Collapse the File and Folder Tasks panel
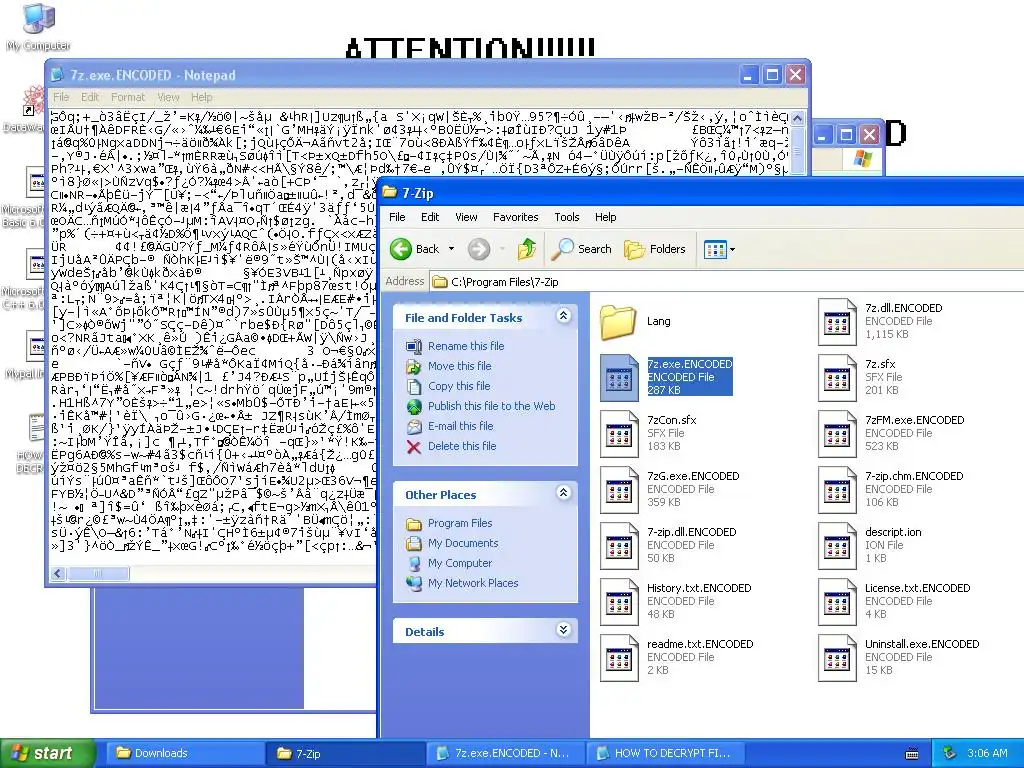This screenshot has width=1024, height=768. click(x=563, y=316)
